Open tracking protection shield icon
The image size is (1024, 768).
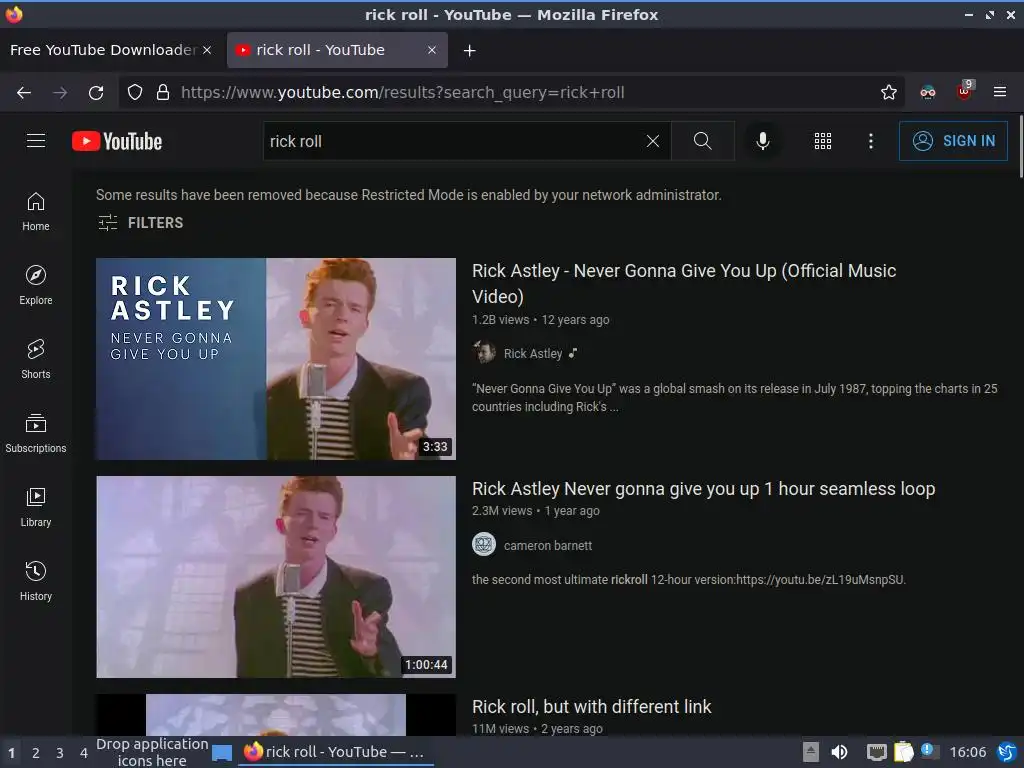coord(135,93)
